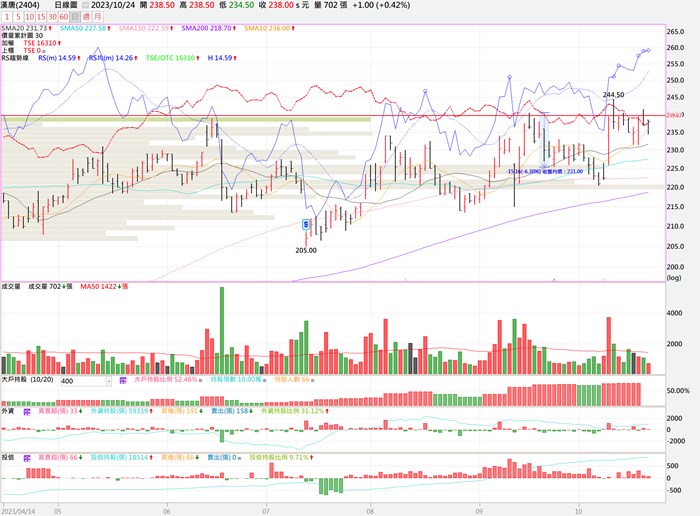The height and width of the screenshot is (516, 700).
Task: Switch to weekly (週) chart view
Action: (x=88, y=17)
